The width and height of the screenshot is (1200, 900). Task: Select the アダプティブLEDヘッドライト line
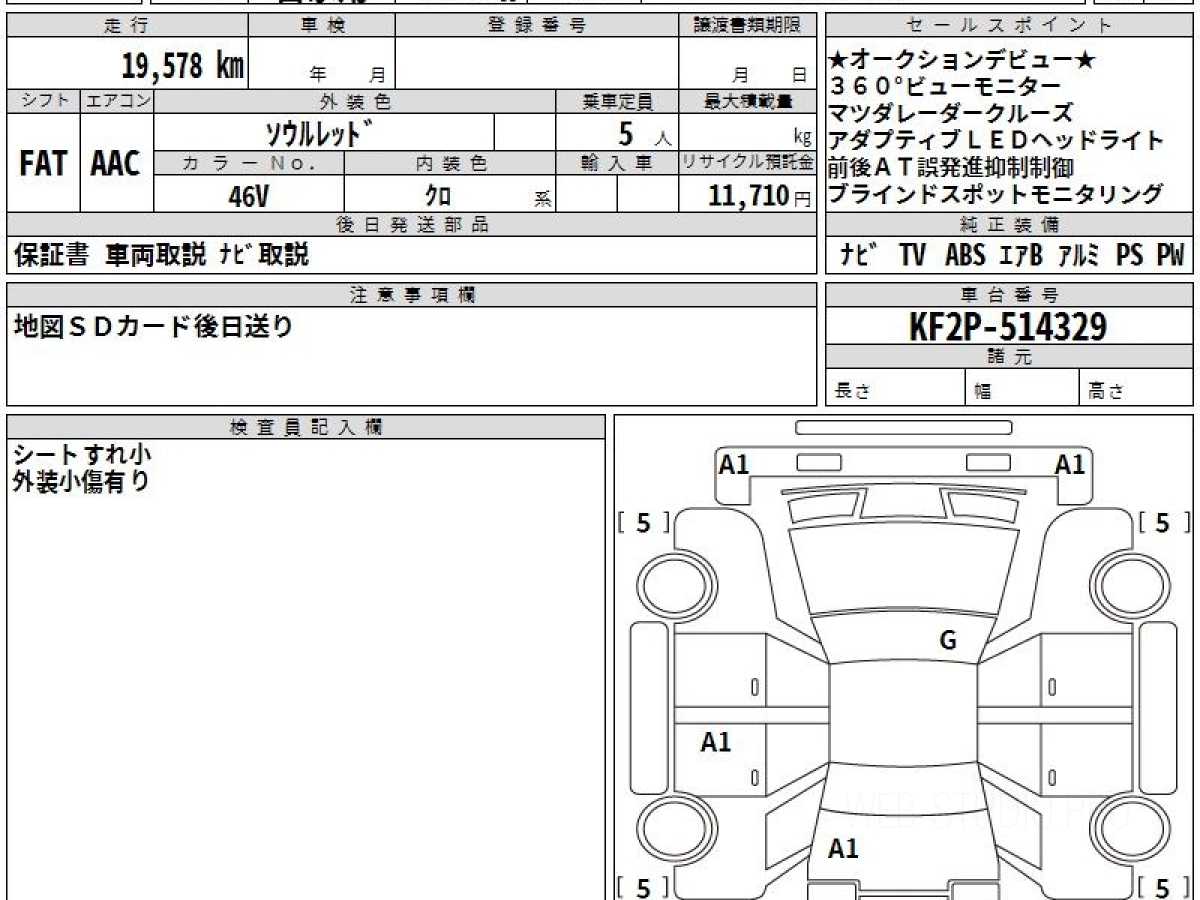[x=997, y=140]
